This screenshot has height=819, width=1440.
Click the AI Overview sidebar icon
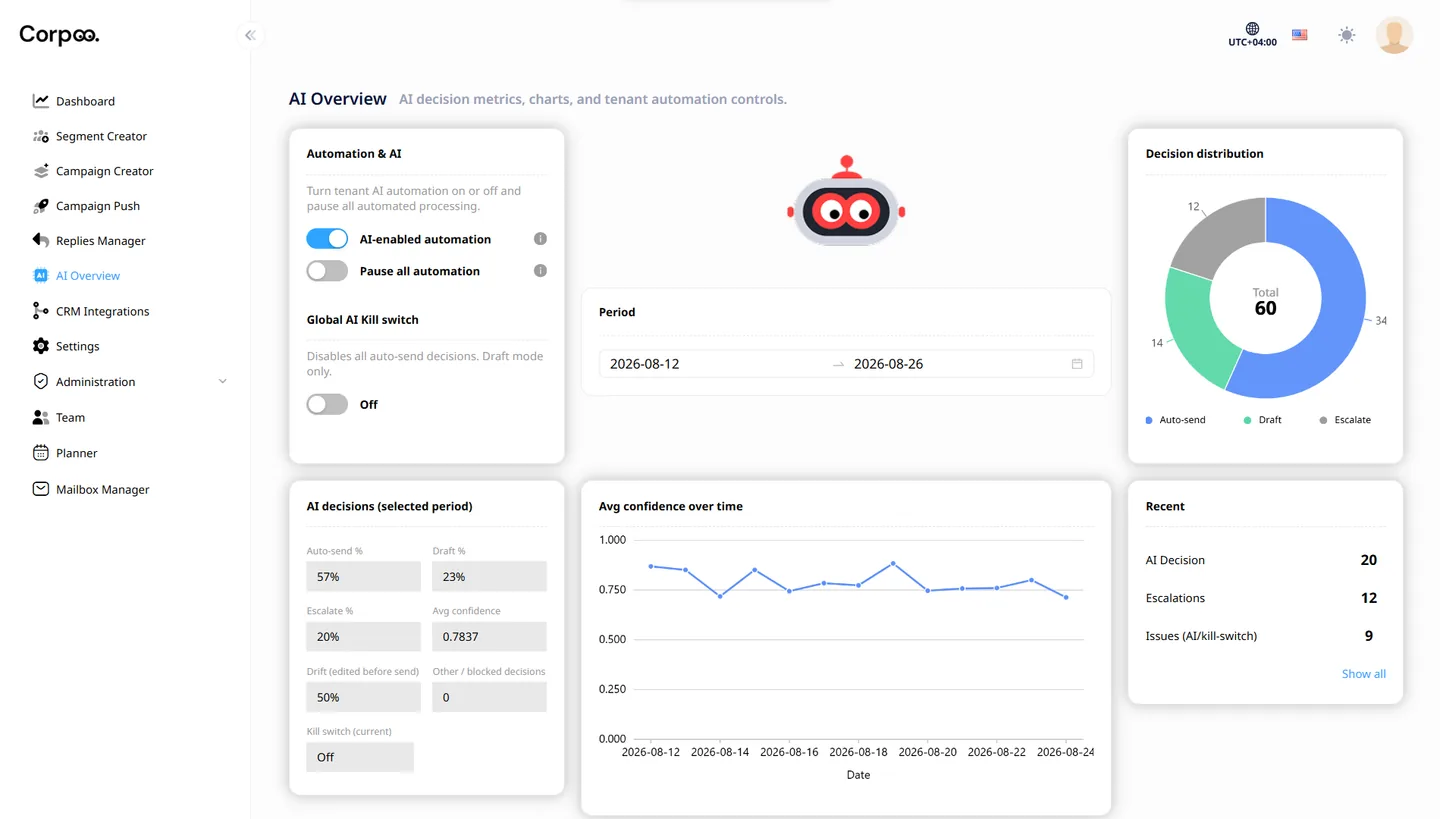pos(40,276)
